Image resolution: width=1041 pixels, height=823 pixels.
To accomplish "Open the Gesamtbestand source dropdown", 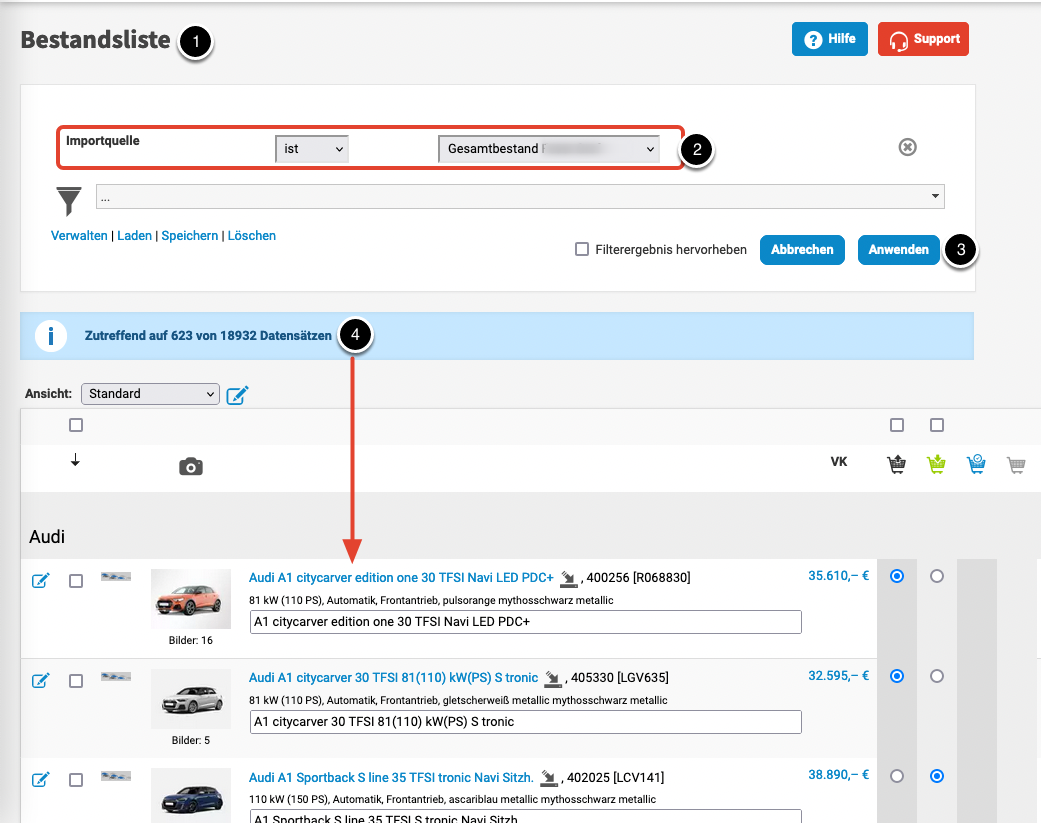I will [549, 149].
